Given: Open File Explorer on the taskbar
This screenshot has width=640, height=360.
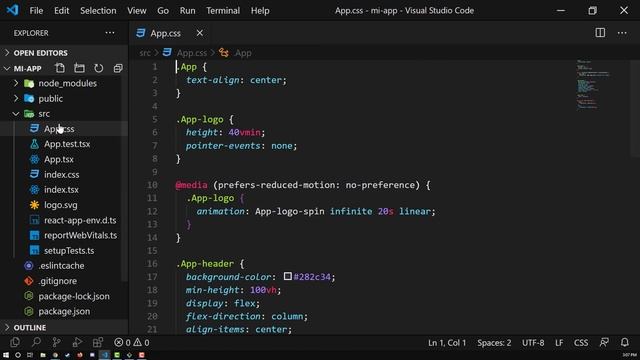Looking at the screenshot, I should click(x=42, y=355).
